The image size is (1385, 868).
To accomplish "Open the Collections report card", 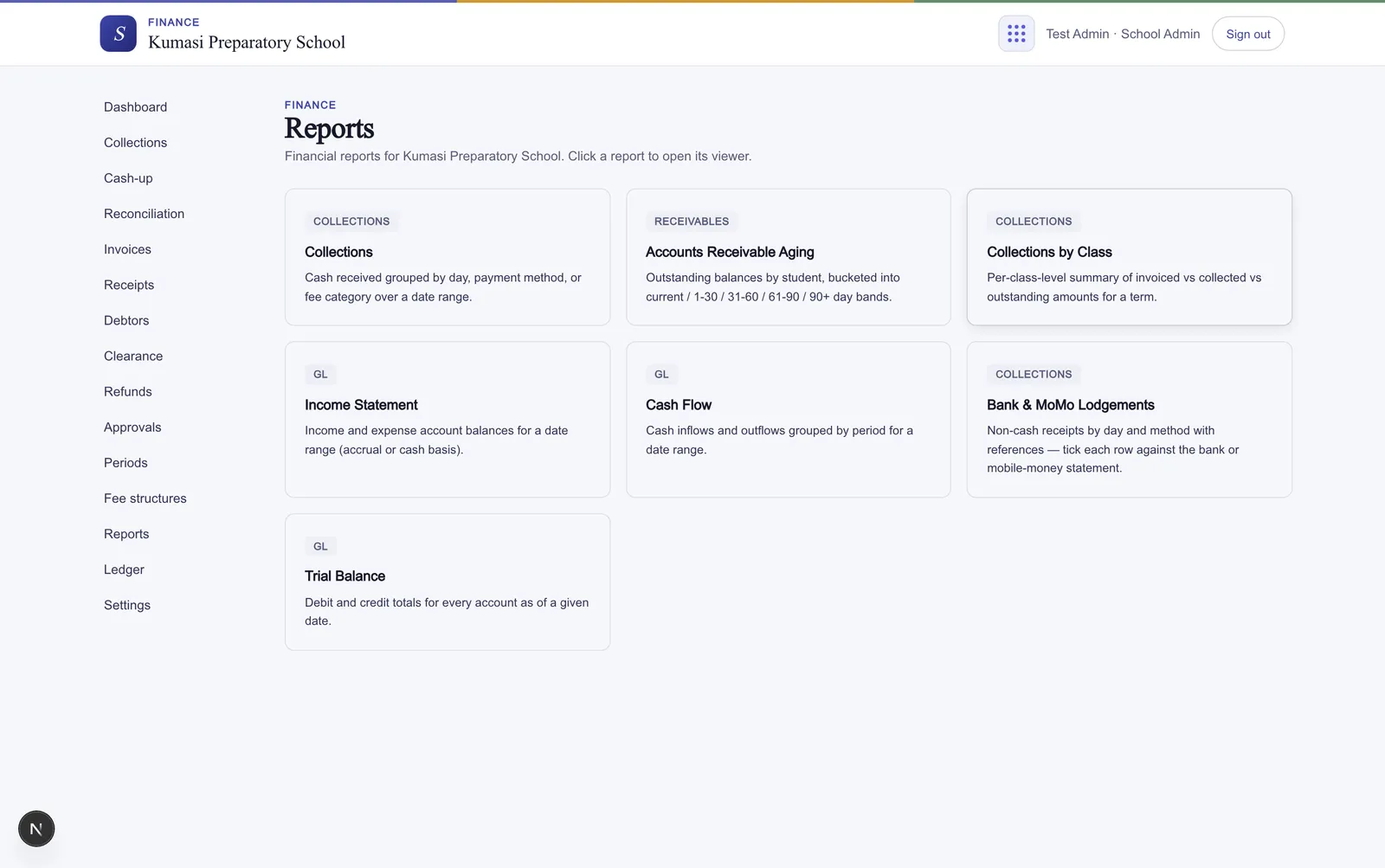I will [x=448, y=257].
